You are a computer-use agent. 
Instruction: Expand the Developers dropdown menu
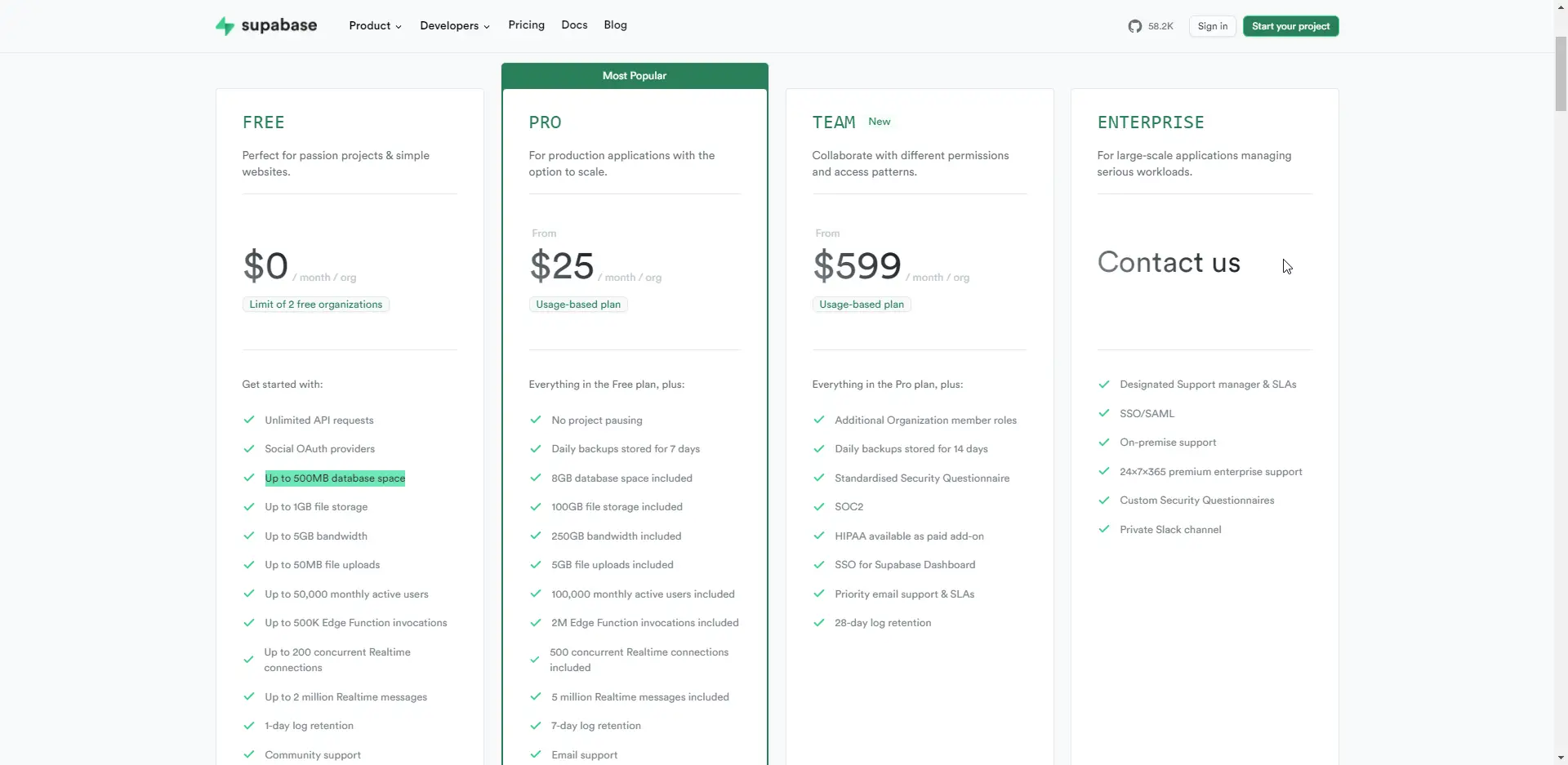[455, 26]
